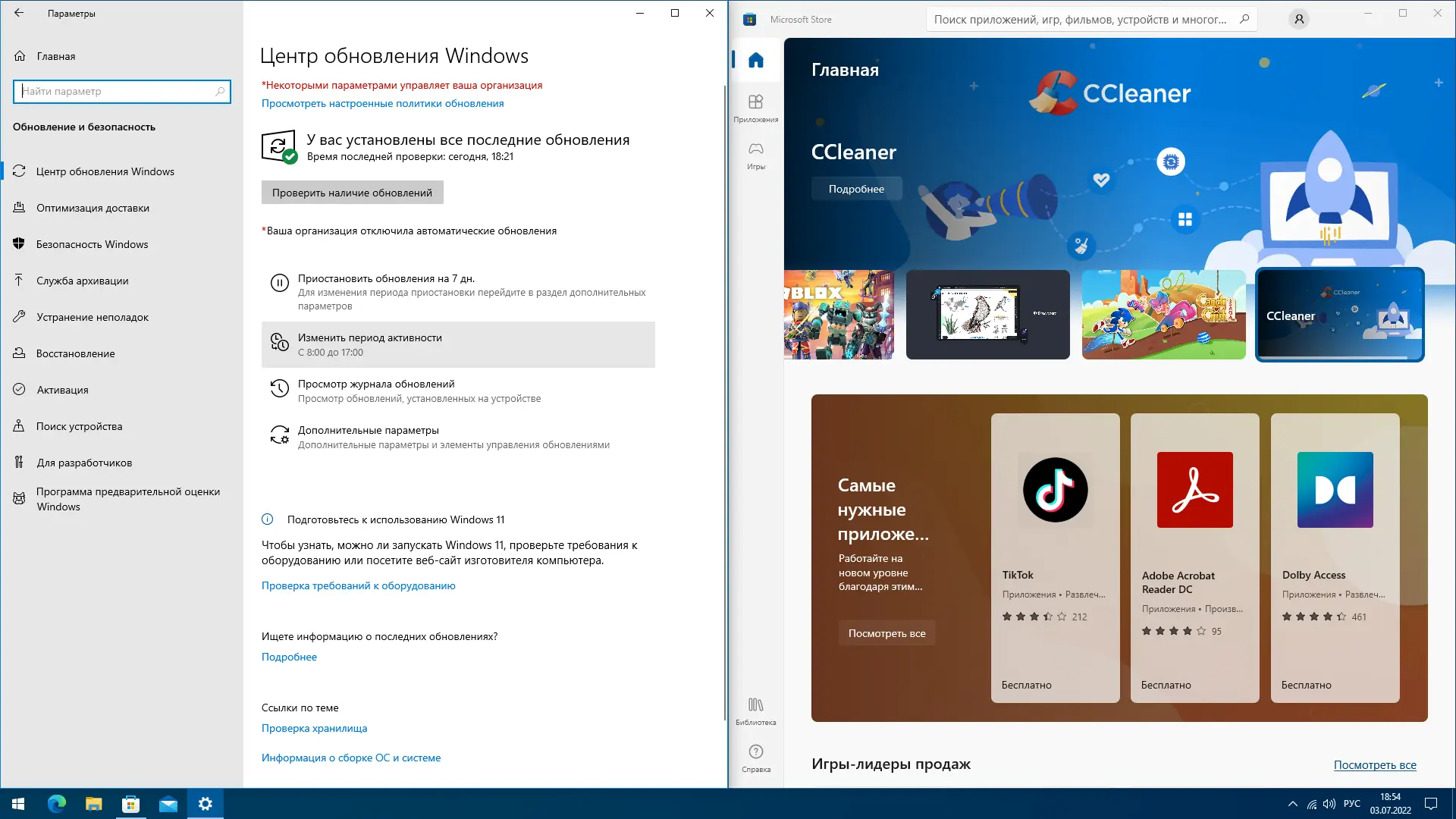Open the РУС language switcher in the tray
1456x819 pixels.
(1351, 804)
